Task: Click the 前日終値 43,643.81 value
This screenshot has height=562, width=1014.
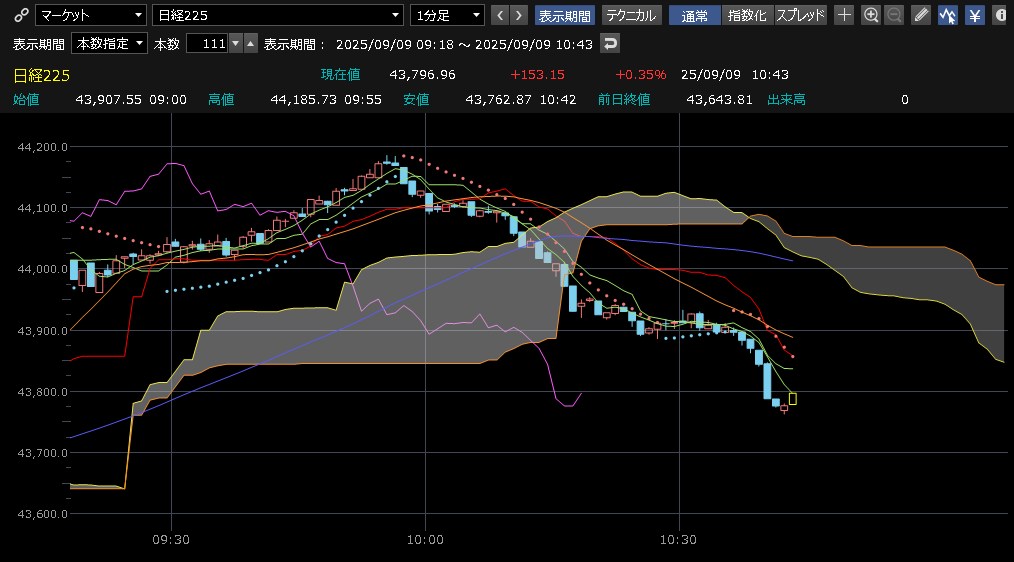Action: point(719,100)
